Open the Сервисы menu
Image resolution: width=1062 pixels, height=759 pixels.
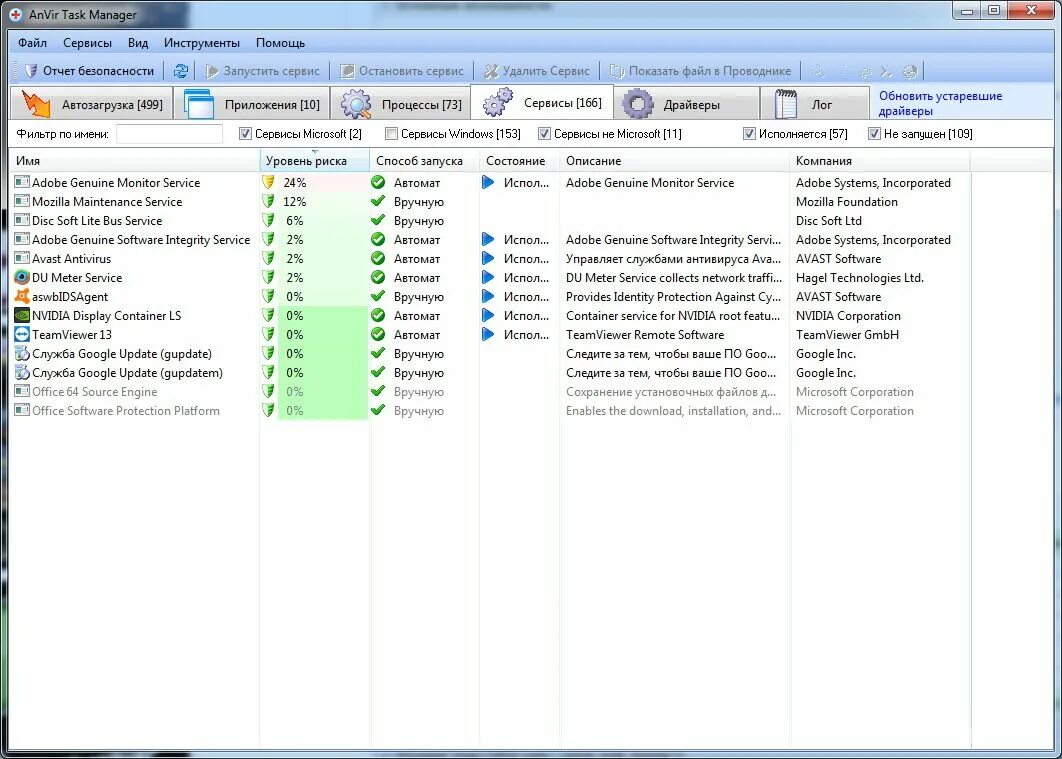click(87, 43)
